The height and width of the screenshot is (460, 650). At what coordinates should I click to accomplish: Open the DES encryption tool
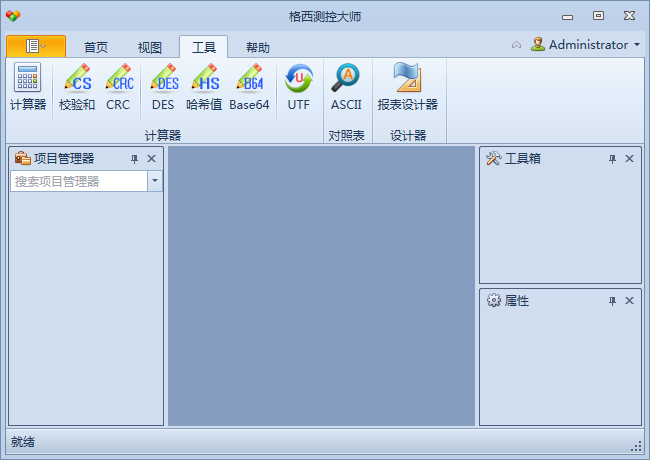tap(163, 87)
